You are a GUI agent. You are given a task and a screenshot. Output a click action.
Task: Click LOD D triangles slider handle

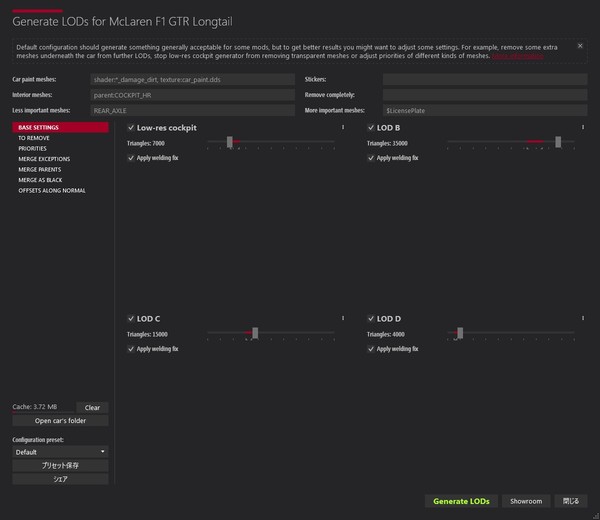point(460,333)
